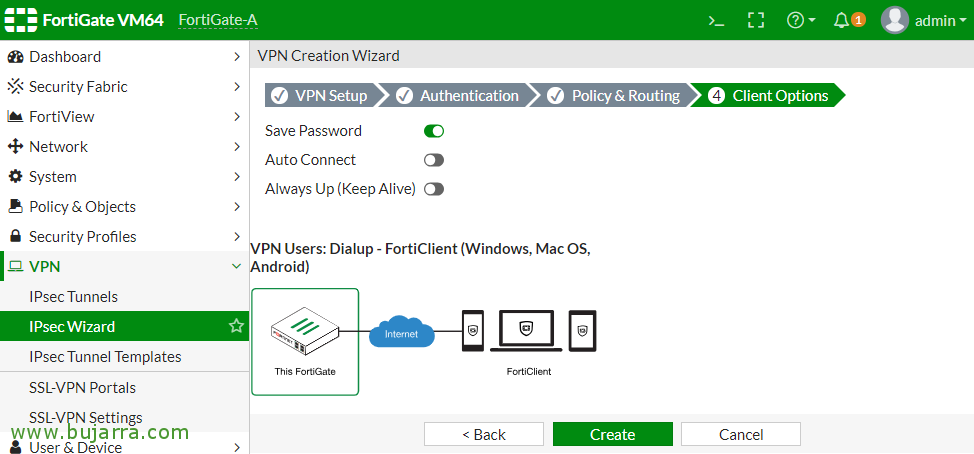
Task: Expand the Dashboard menu chevron
Action: (x=237, y=57)
